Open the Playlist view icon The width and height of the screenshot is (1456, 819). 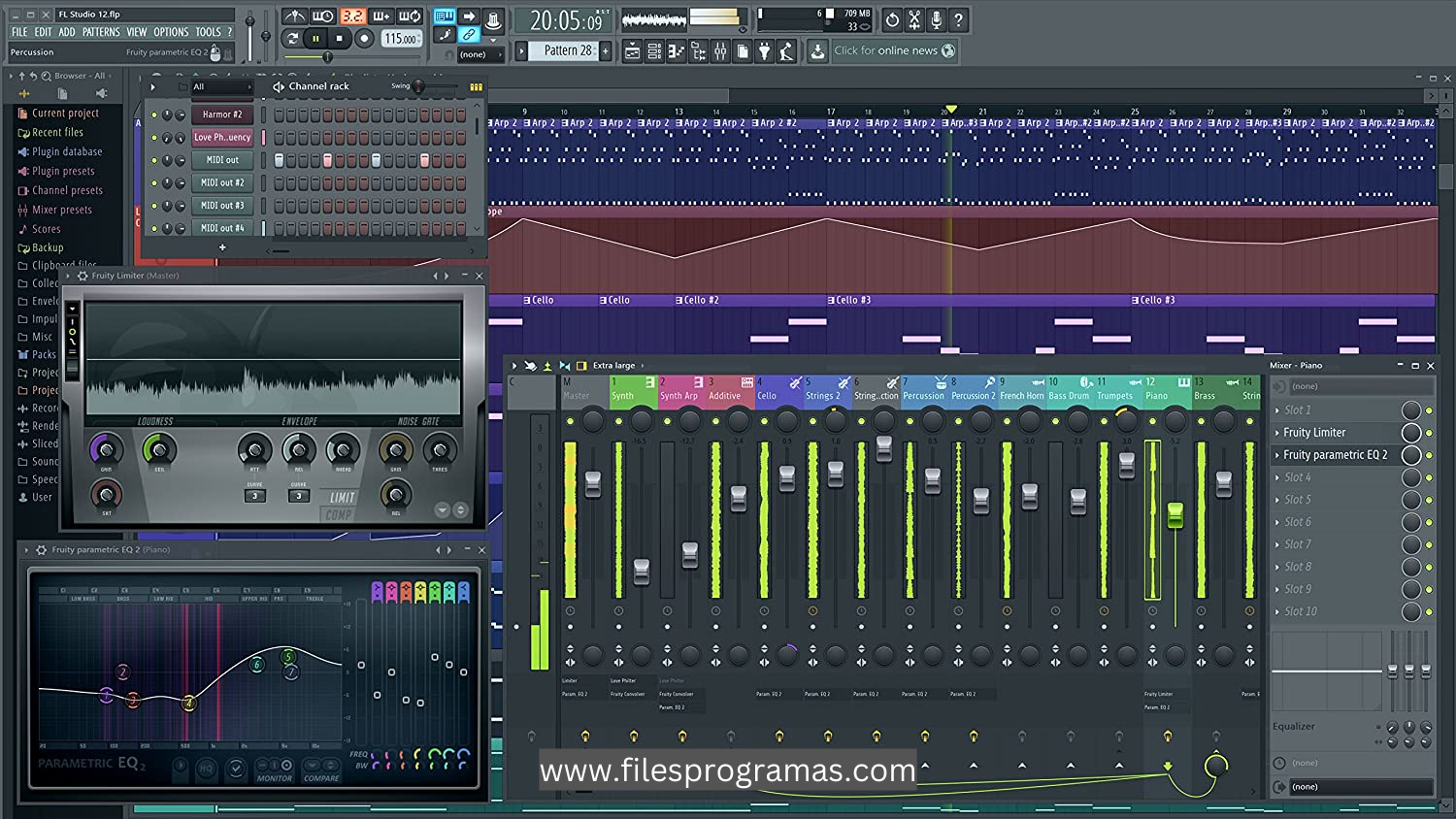[x=632, y=51]
